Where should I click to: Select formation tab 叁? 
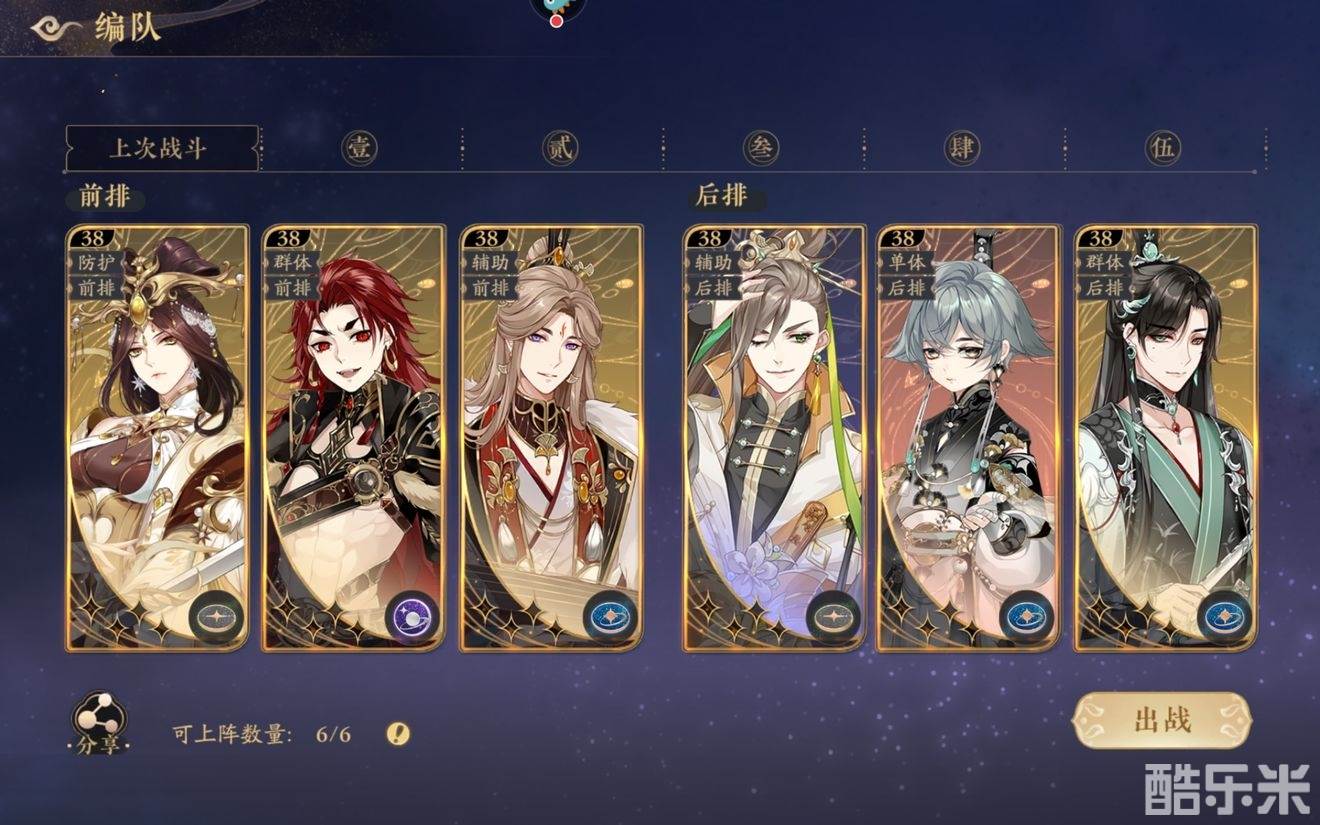point(760,149)
